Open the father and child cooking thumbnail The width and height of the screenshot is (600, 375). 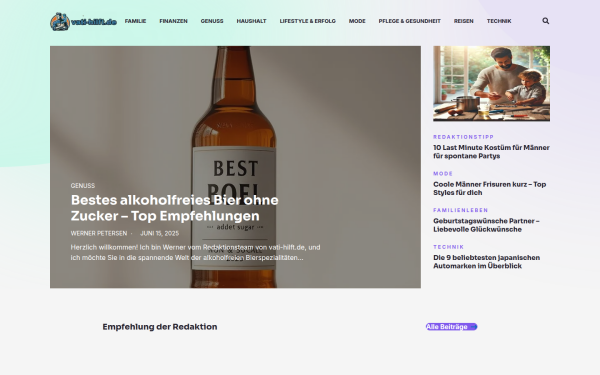coord(492,83)
